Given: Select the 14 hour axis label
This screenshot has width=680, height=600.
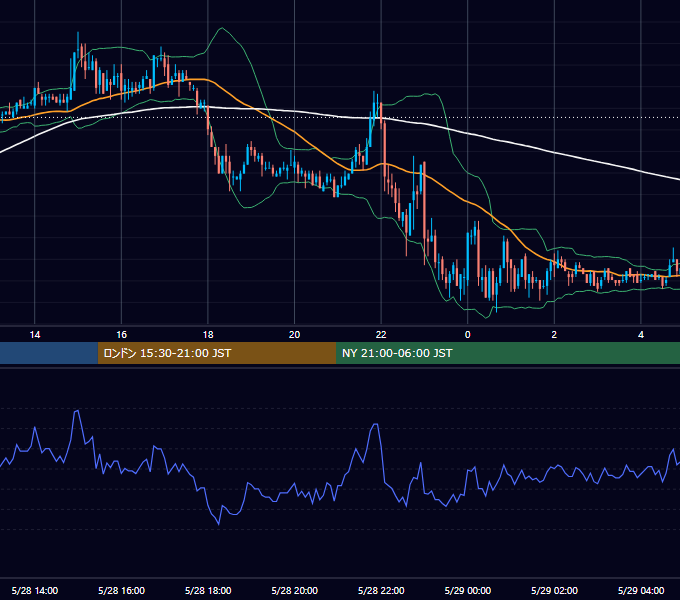Looking at the screenshot, I should tap(35, 335).
